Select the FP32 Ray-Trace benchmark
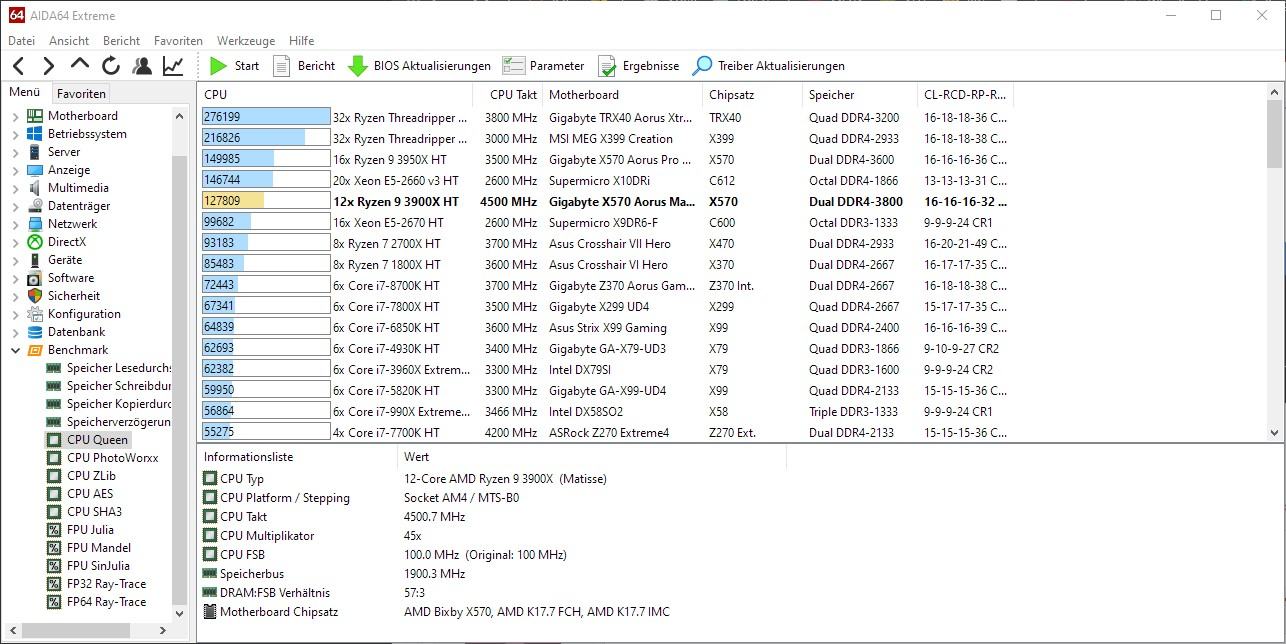Screen dimensions: 1286x644 click(x=96, y=584)
